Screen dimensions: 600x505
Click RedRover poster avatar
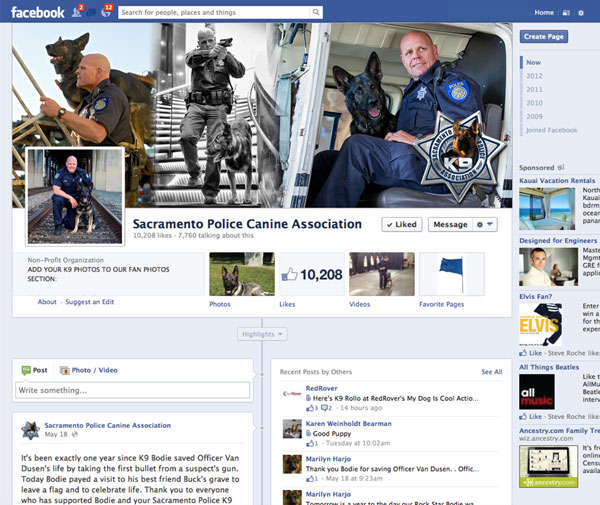(292, 393)
